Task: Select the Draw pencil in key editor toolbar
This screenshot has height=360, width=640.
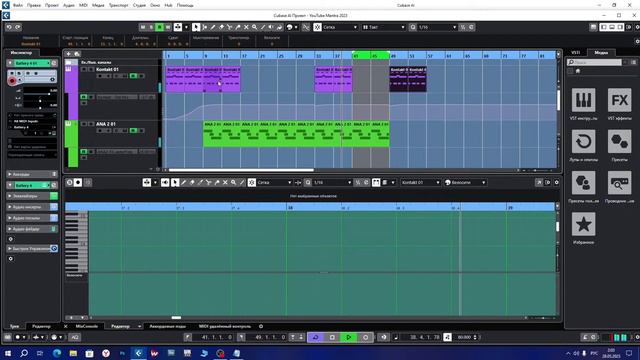Action: click(183, 182)
